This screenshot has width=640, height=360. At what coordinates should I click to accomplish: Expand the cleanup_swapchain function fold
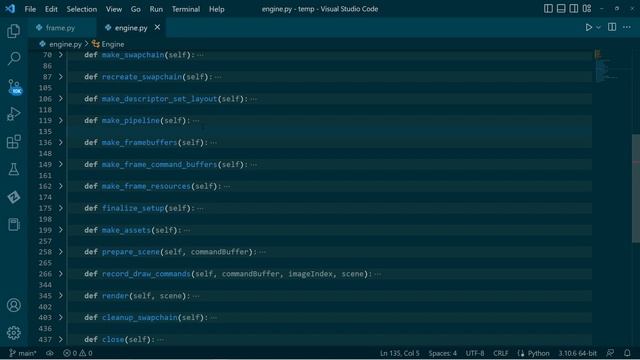pyautogui.click(x=61, y=318)
